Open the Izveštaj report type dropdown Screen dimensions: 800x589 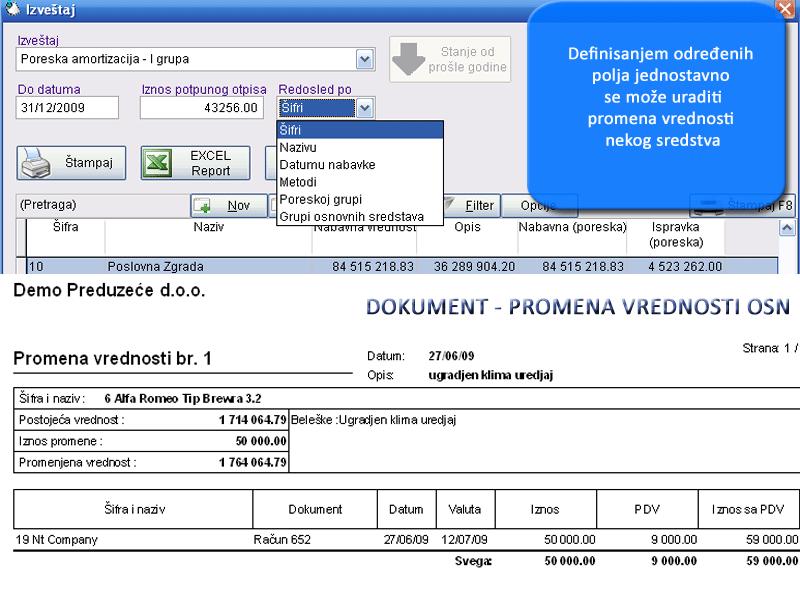365,59
